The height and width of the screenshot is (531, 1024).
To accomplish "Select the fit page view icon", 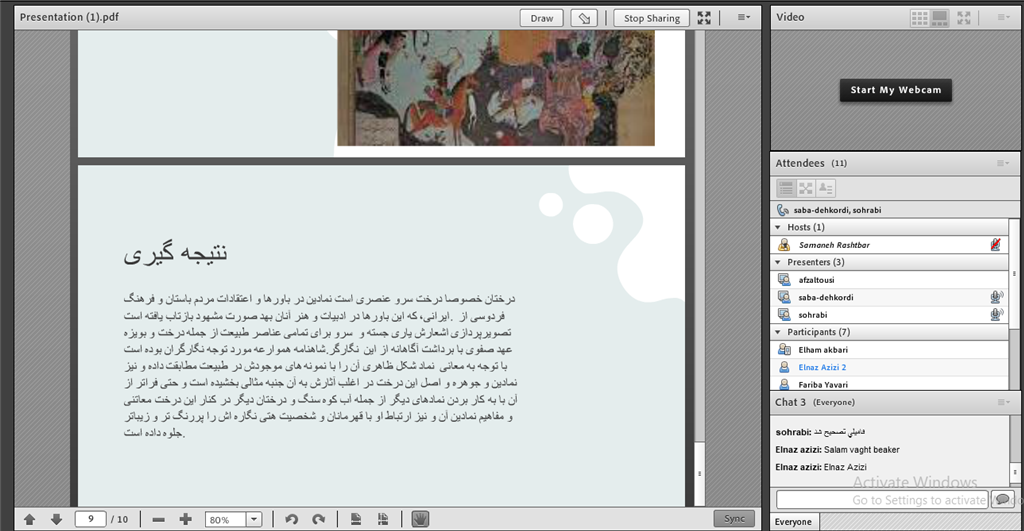I will (x=356, y=519).
